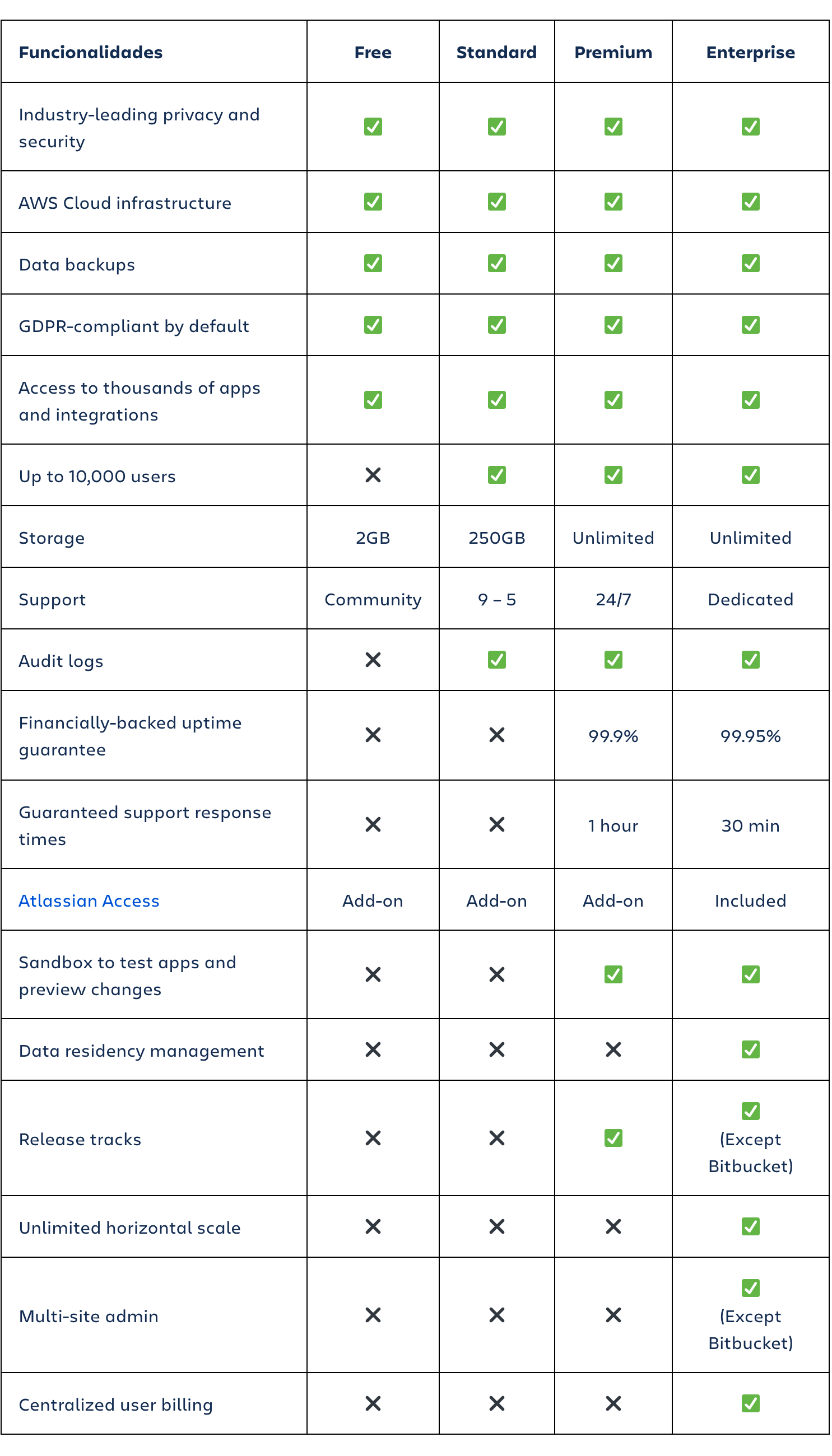Click Enterprise checkmark for Centralized user billing

click(x=750, y=1403)
